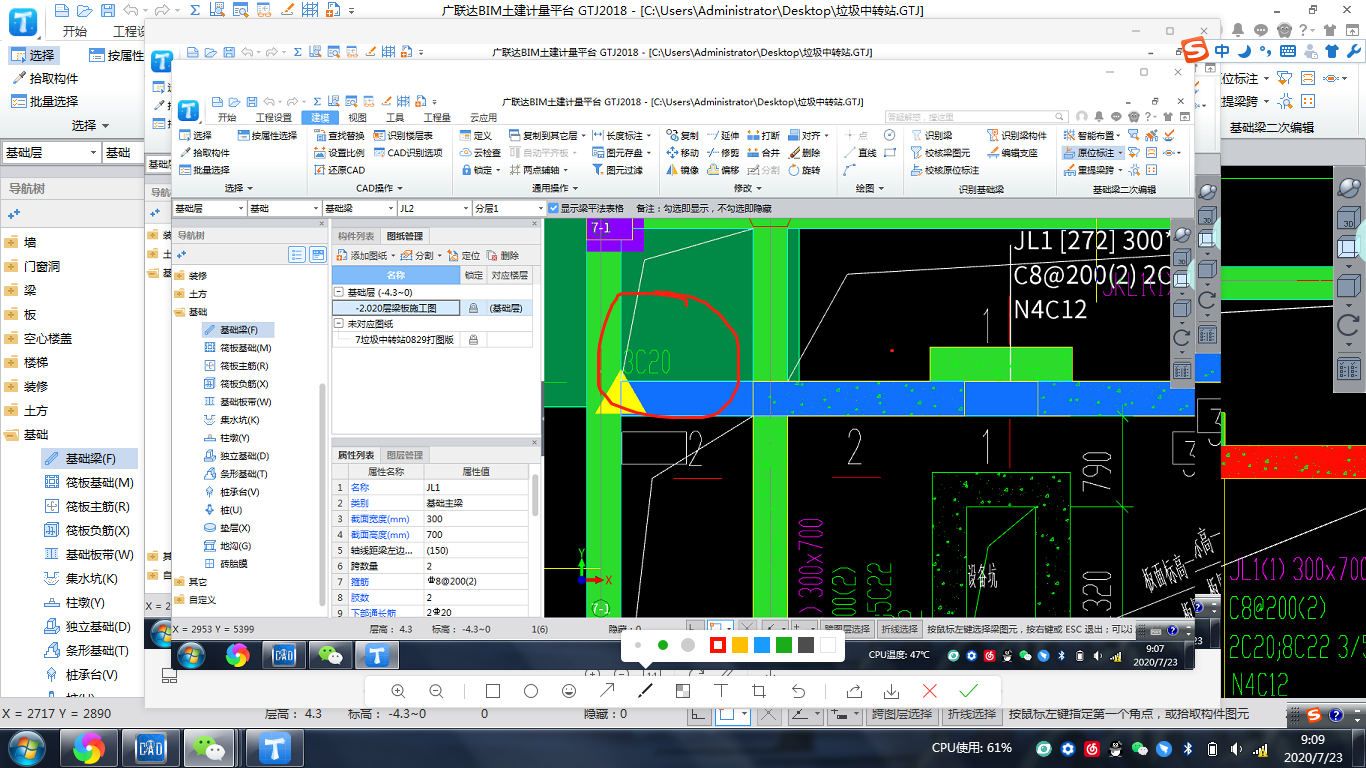Open the 工程量 ribbon tab

pos(437,117)
